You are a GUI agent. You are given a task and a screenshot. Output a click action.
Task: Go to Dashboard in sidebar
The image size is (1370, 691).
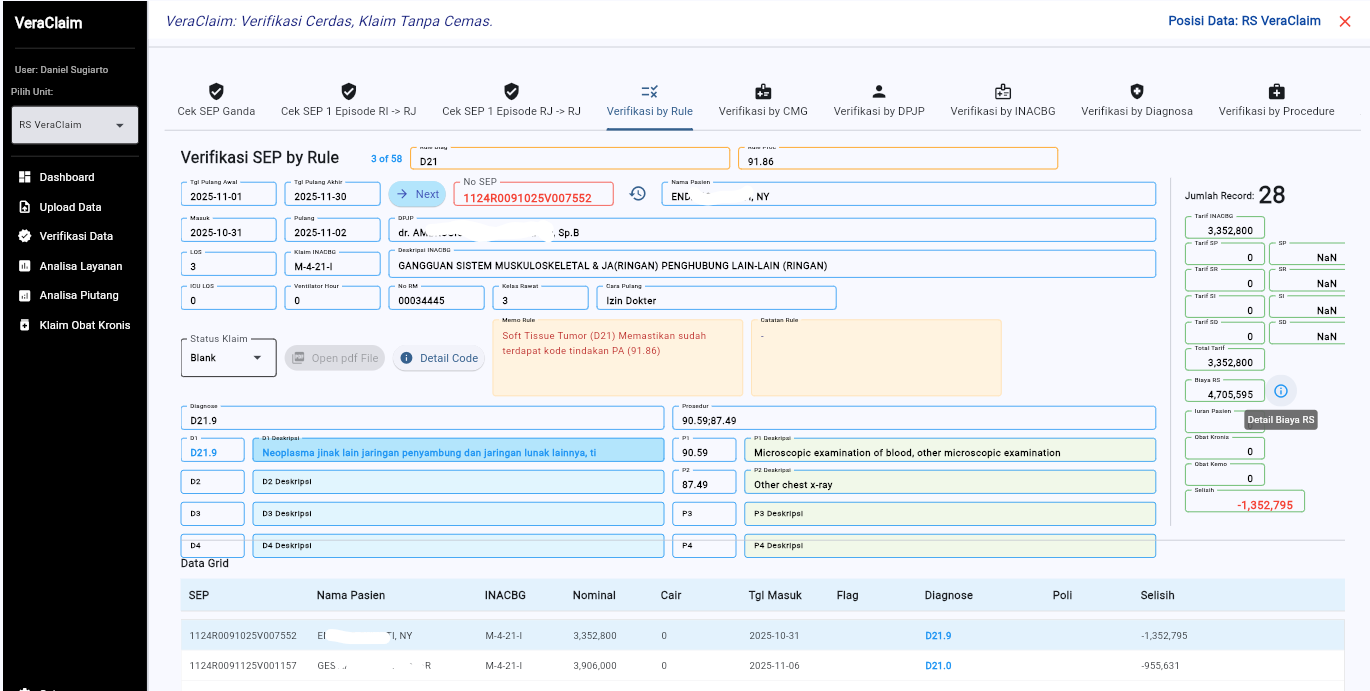(x=66, y=177)
